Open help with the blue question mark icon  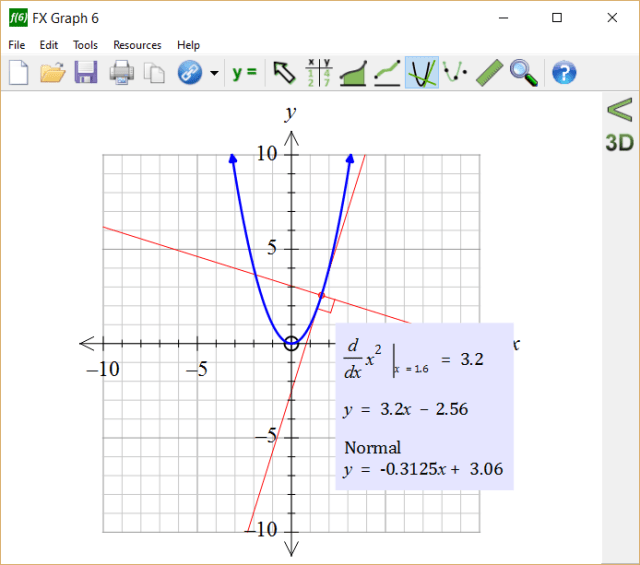pos(564,73)
